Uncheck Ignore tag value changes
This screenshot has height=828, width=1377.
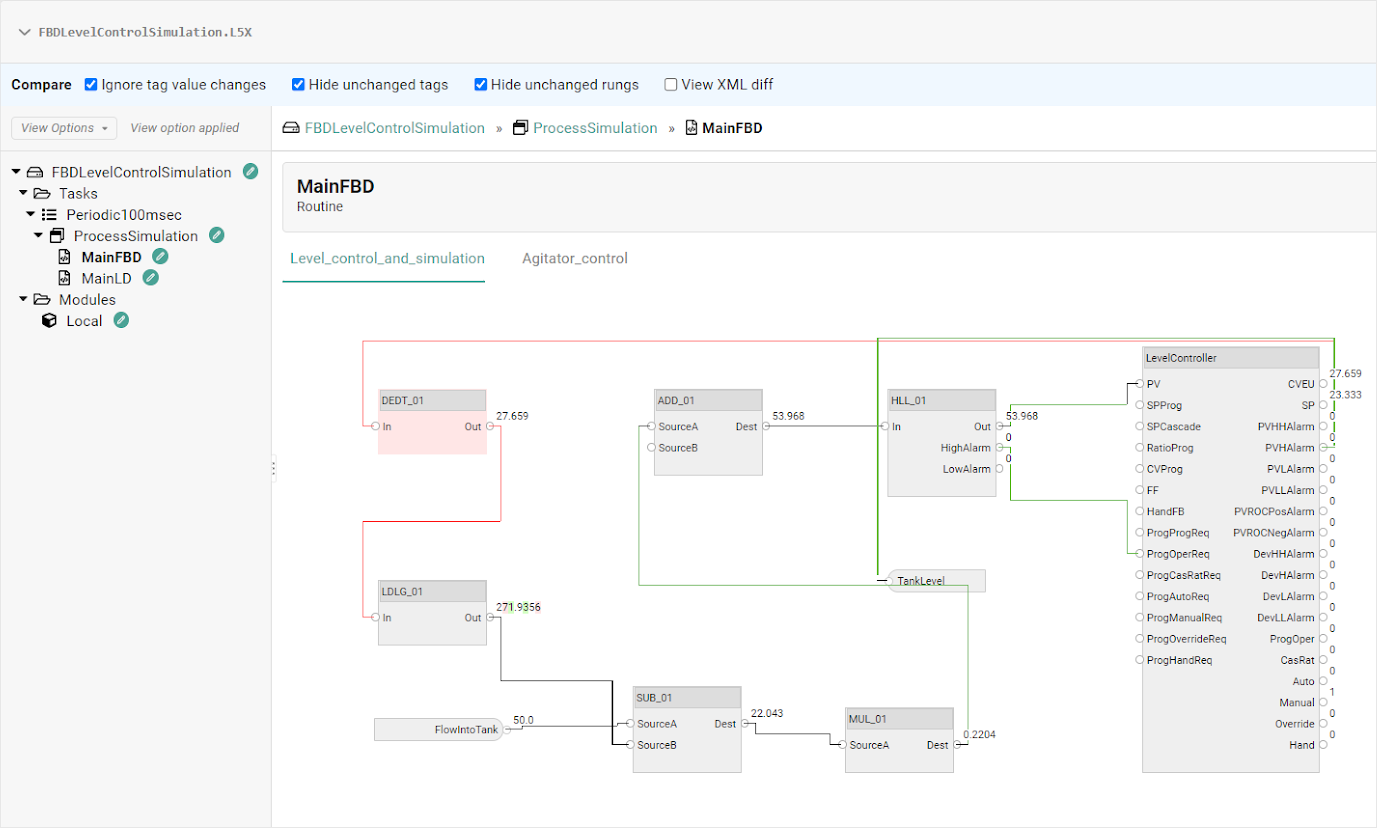pos(90,84)
